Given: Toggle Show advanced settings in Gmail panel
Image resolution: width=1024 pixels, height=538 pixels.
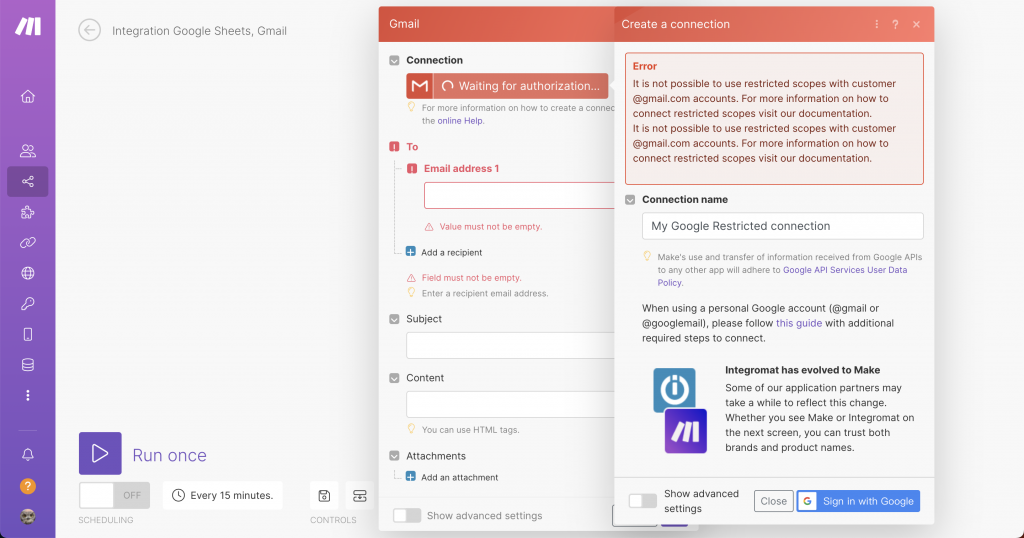Looking at the screenshot, I should [x=407, y=515].
